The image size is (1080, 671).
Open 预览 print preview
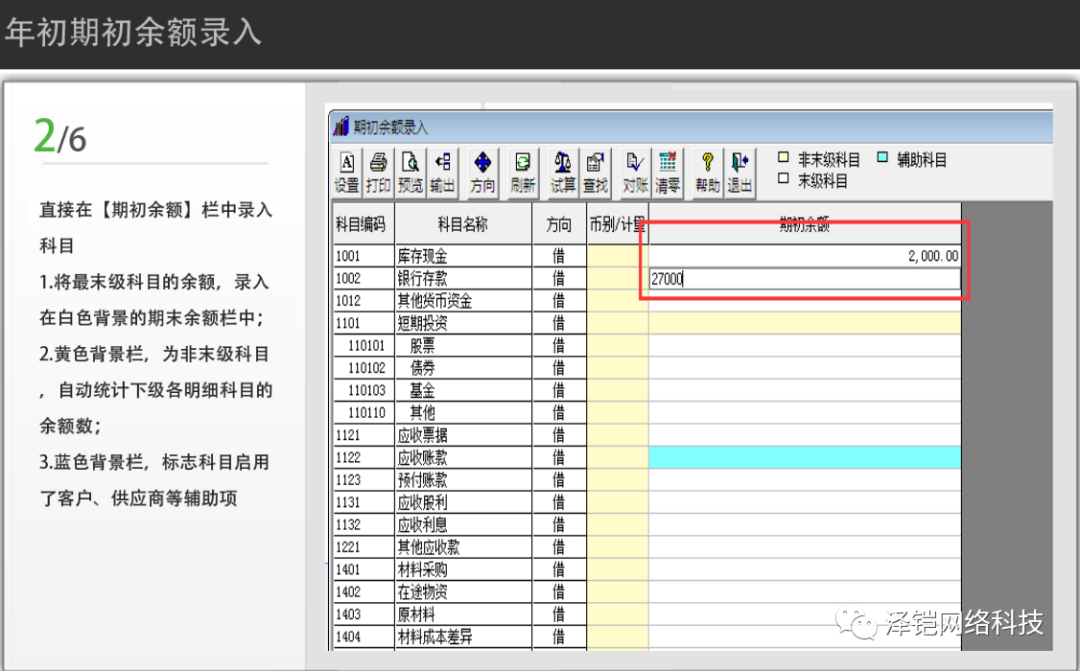coord(410,172)
